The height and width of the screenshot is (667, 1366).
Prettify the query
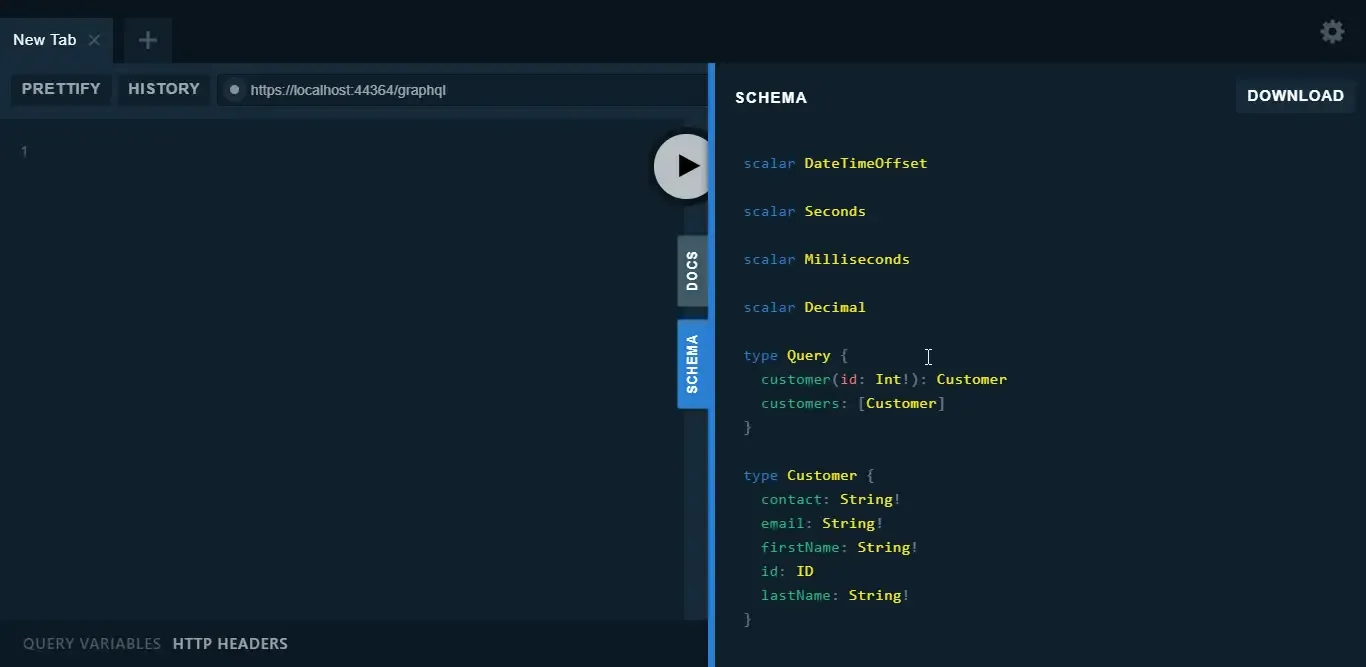point(61,88)
